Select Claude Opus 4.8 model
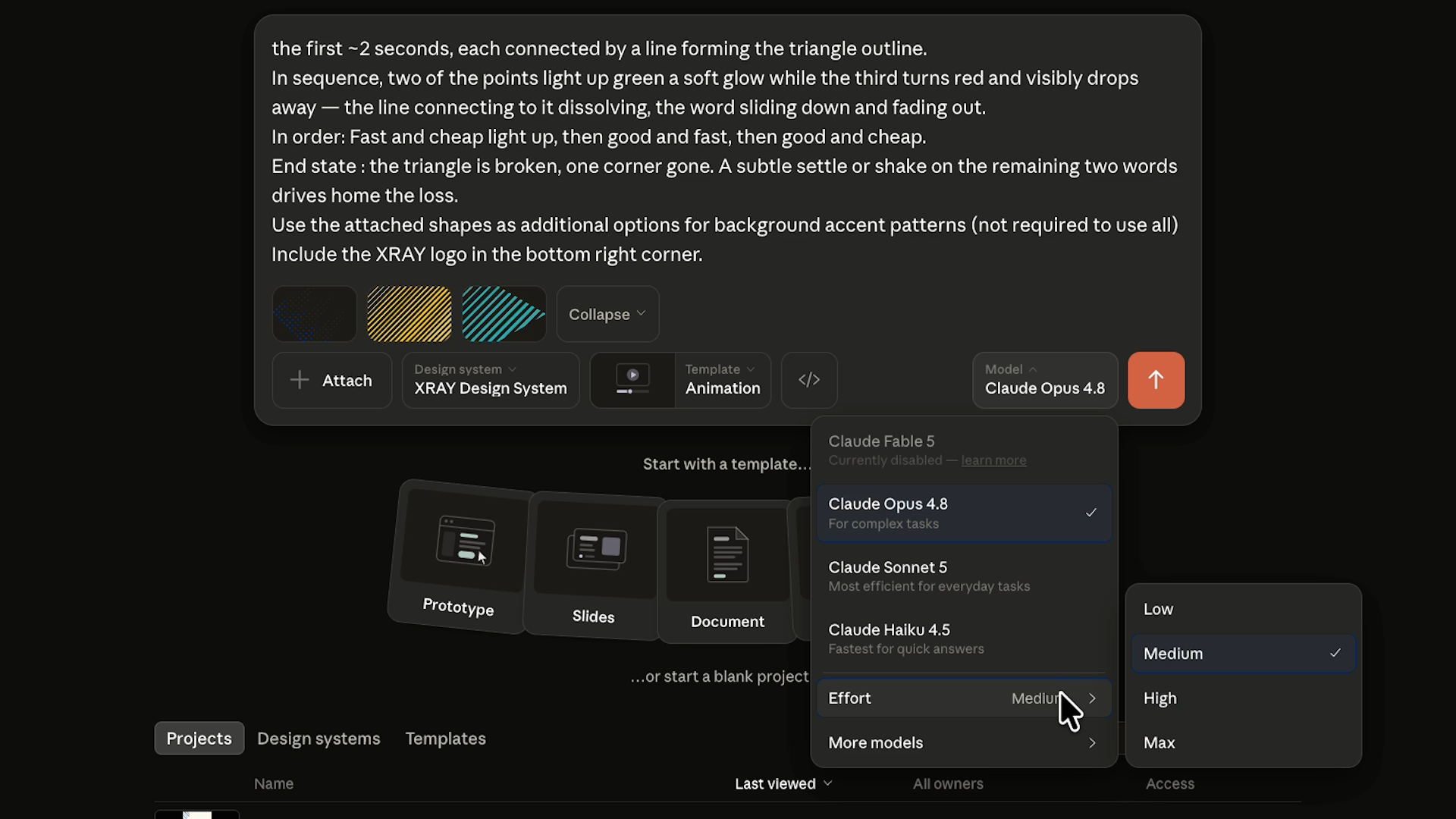The height and width of the screenshot is (819, 1456). pyautogui.click(x=964, y=513)
